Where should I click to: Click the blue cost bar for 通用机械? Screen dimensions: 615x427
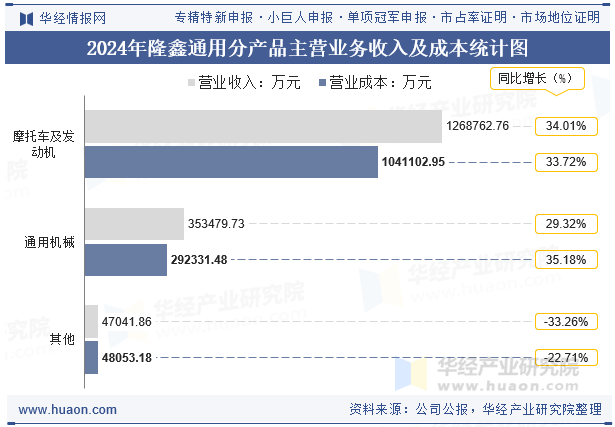[126, 260]
